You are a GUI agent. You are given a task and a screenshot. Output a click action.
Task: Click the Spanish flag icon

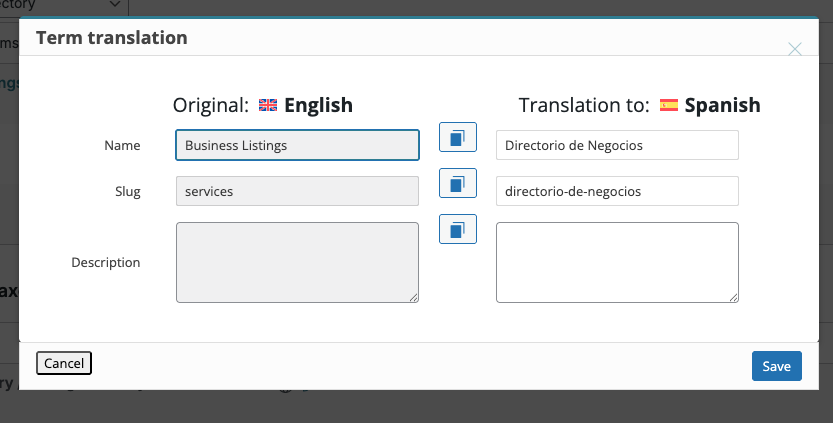[668, 105]
